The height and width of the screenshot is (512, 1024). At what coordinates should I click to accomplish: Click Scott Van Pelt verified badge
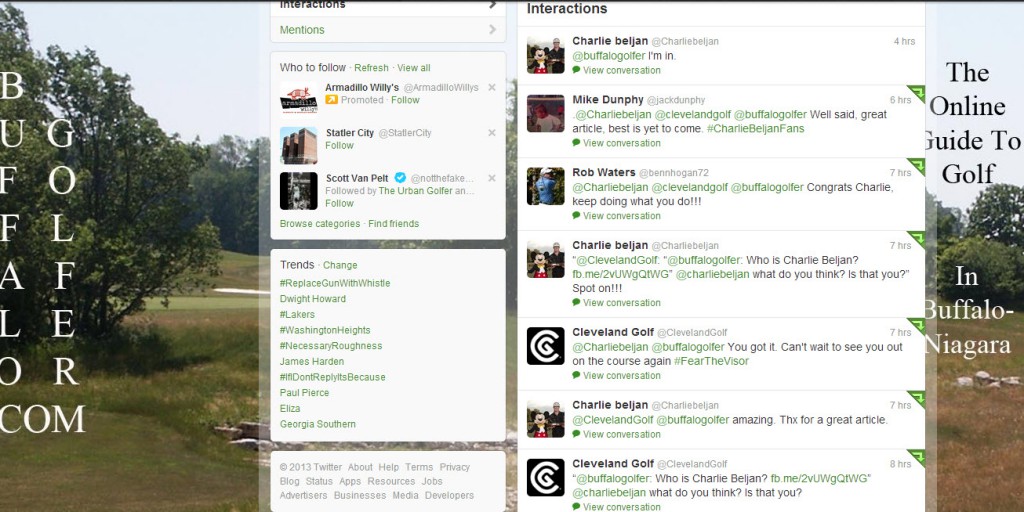[x=400, y=178]
